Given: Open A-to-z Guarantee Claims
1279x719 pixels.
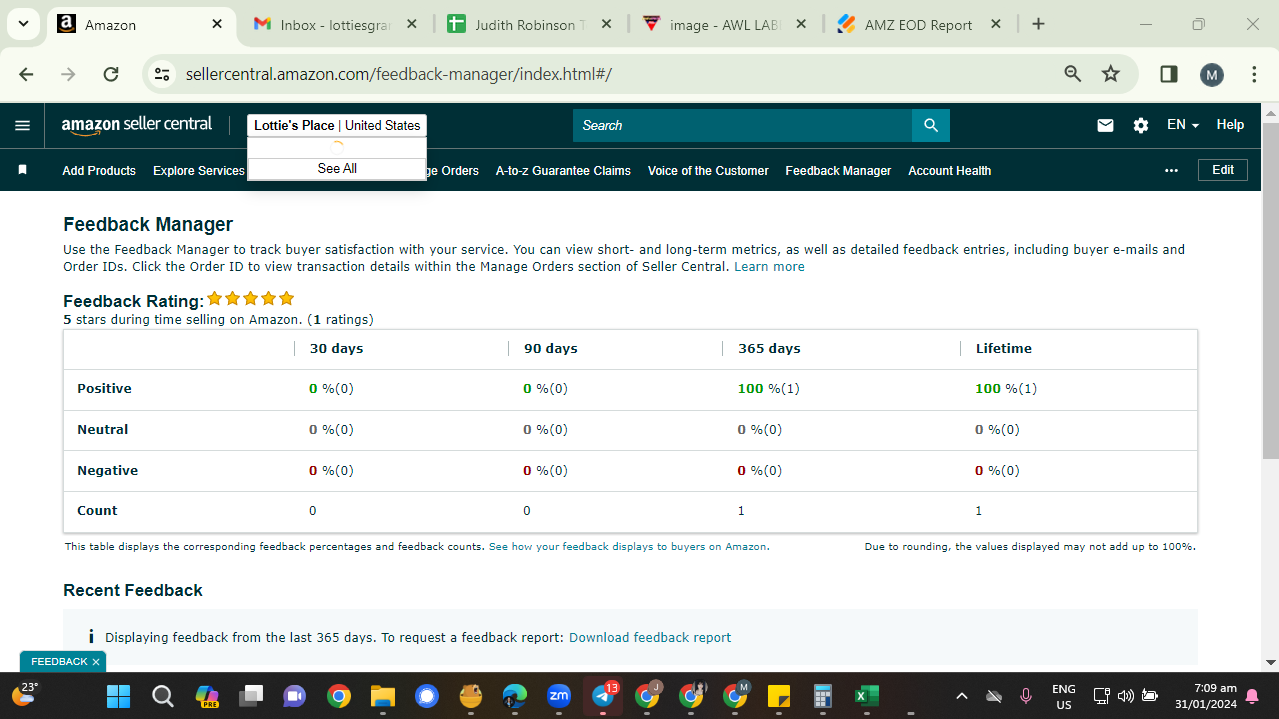Looking at the screenshot, I should point(563,171).
